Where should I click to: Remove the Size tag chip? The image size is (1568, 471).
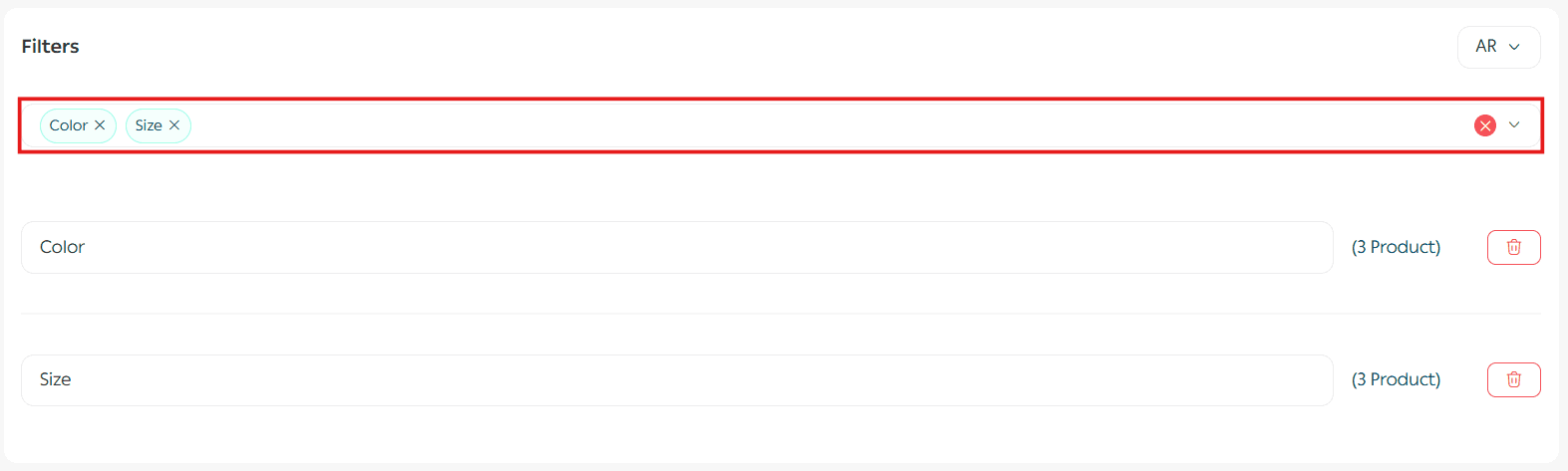174,125
